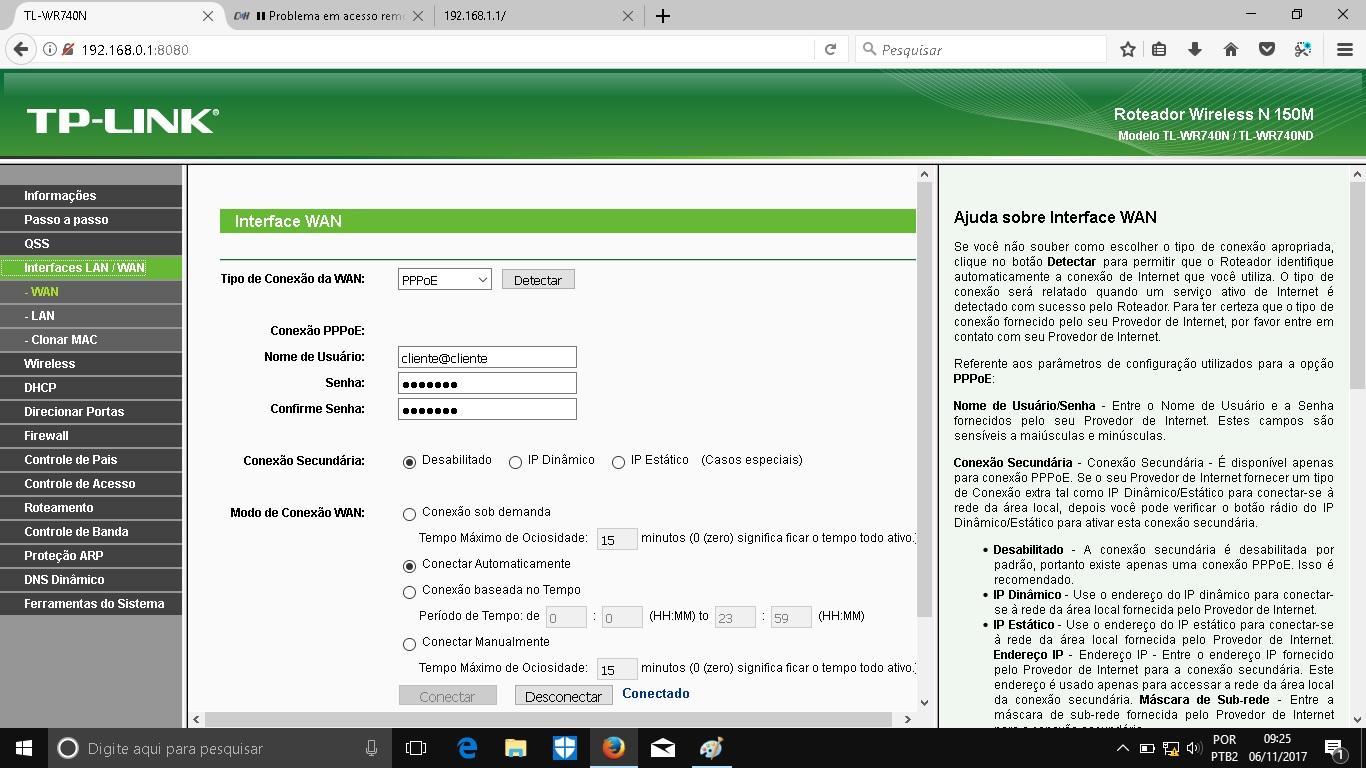Switch to the Problema em acesso remoto tab
Image resolution: width=1366 pixels, height=768 pixels.
point(326,16)
